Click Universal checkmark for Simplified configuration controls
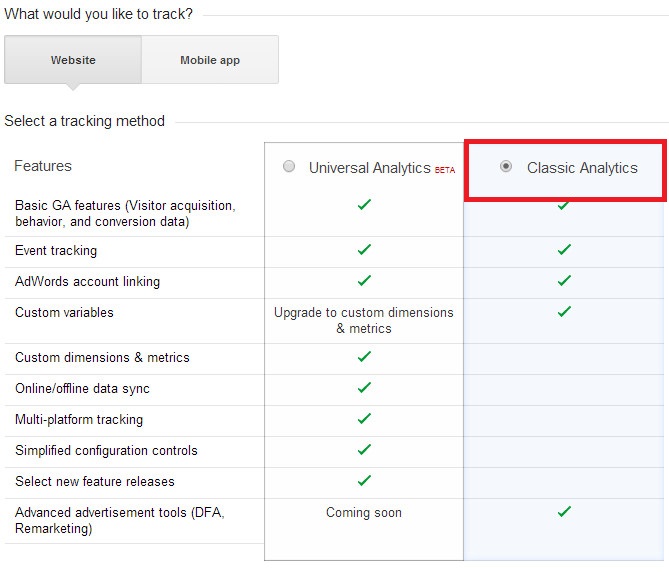Image resolution: width=669 pixels, height=575 pixels. click(x=364, y=449)
